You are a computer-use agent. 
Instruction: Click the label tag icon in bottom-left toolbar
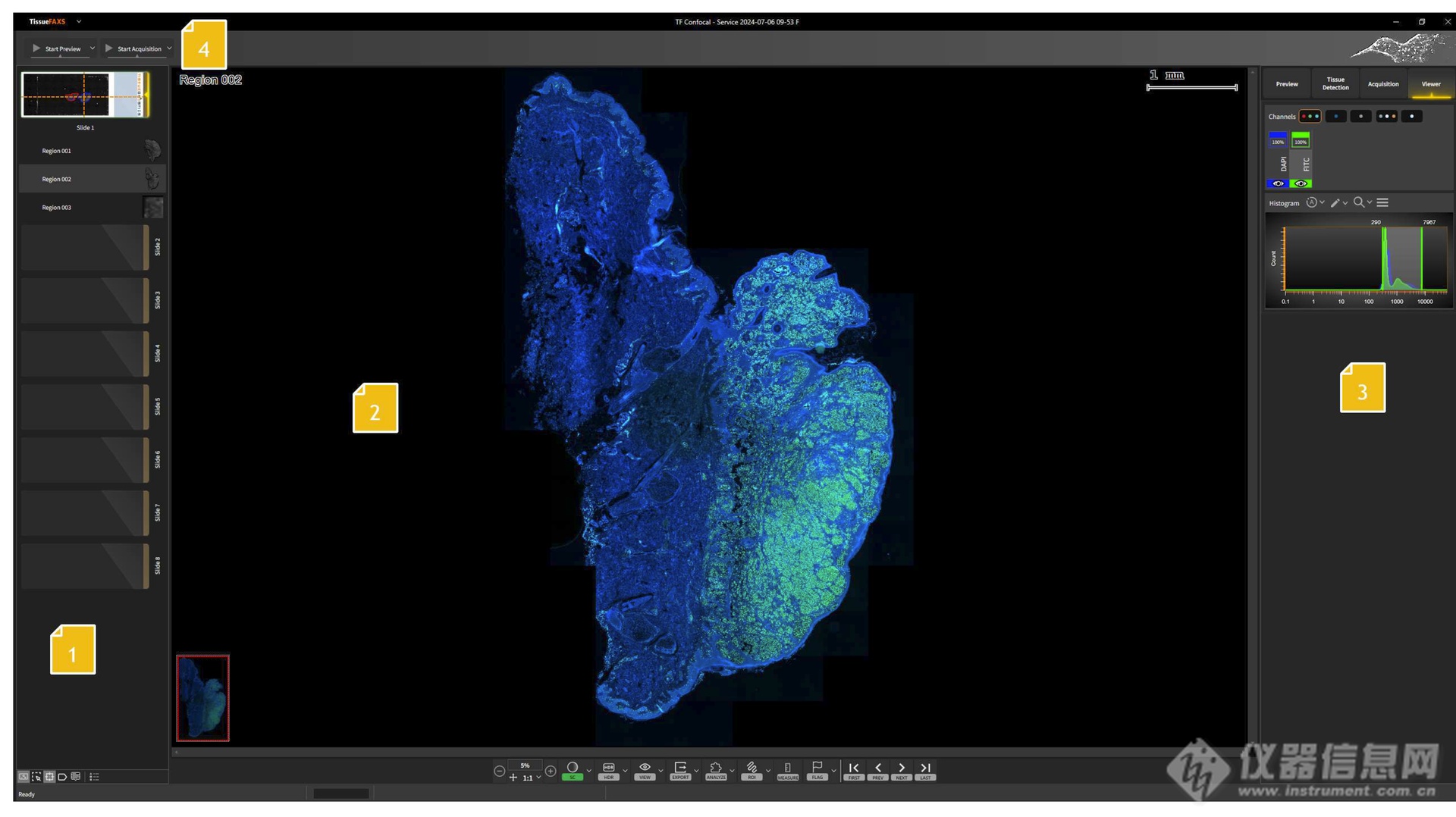tap(62, 777)
